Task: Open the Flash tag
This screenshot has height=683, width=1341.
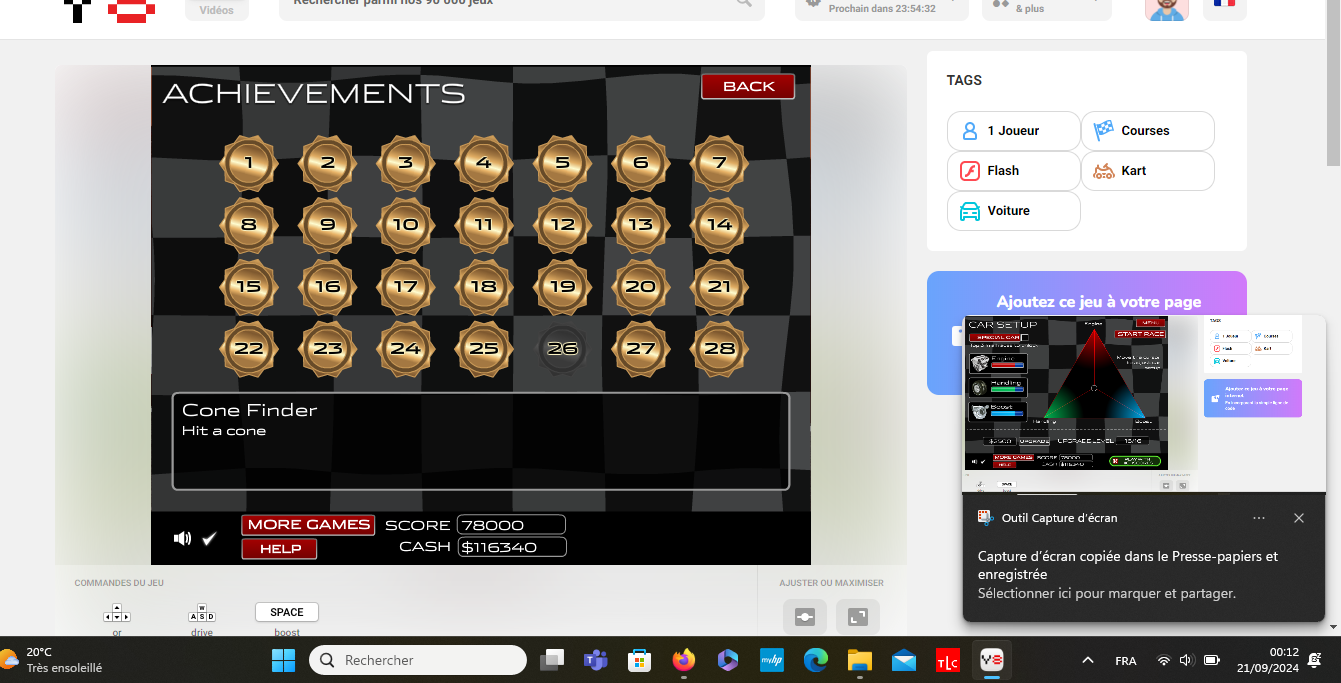Action: 1014,171
